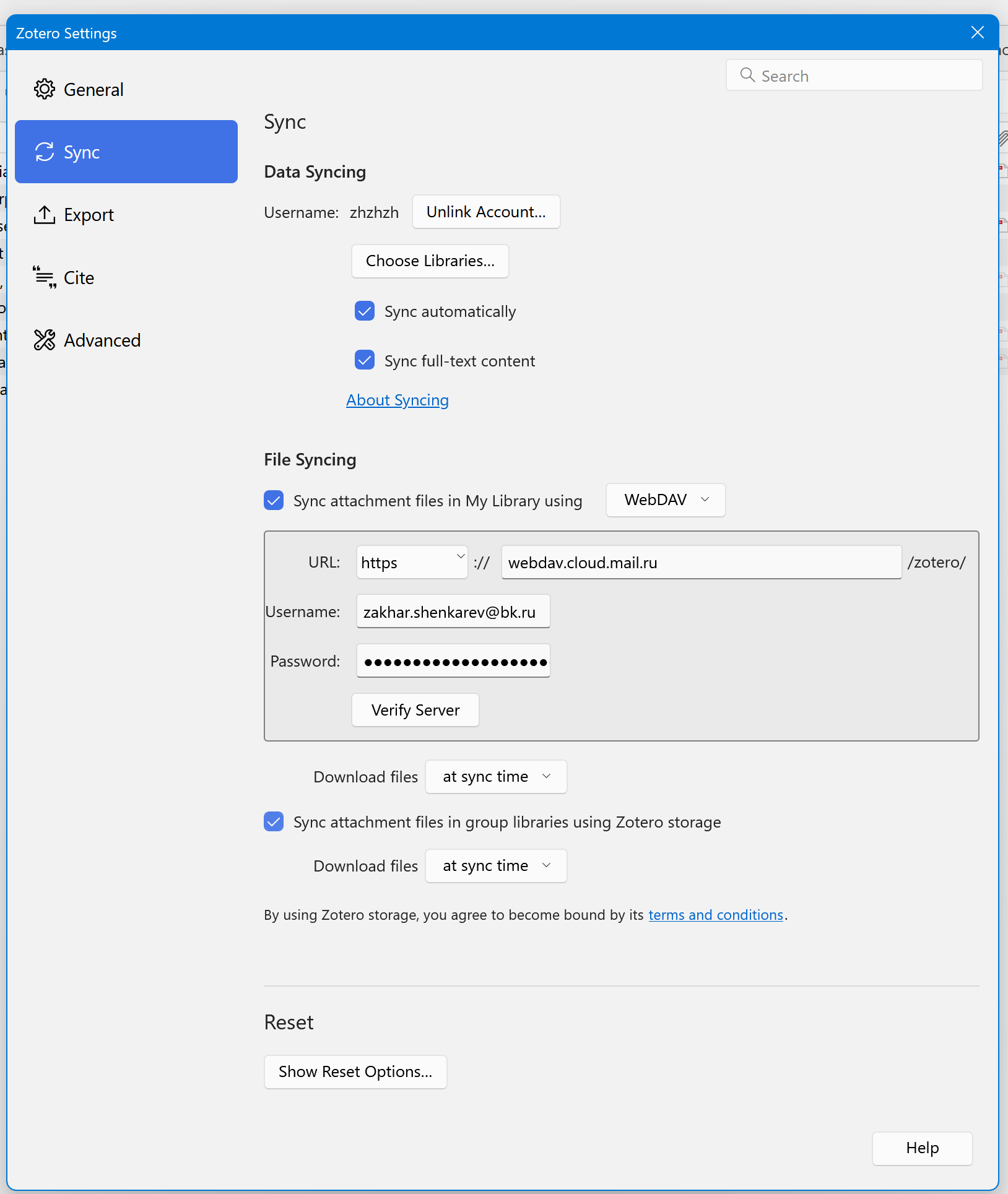Click the Export upload icon
The image size is (1008, 1194).
45,215
